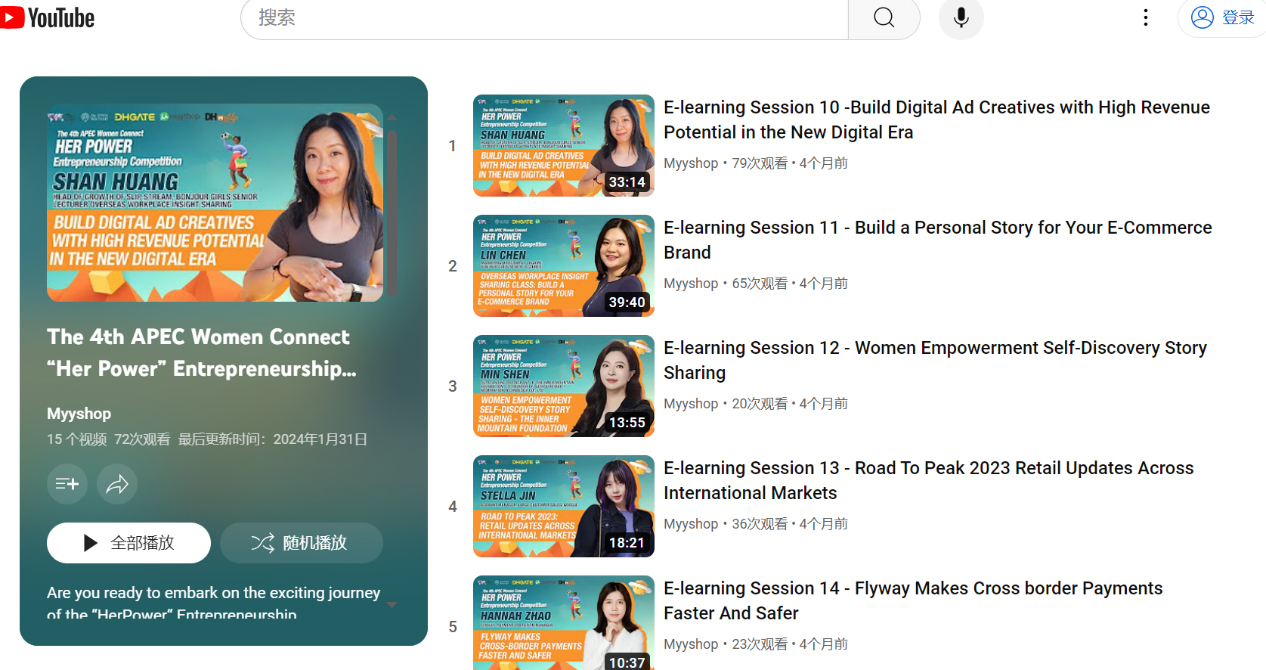Open the Myyshop channel under playlist title
The height and width of the screenshot is (670, 1266).
tap(79, 414)
